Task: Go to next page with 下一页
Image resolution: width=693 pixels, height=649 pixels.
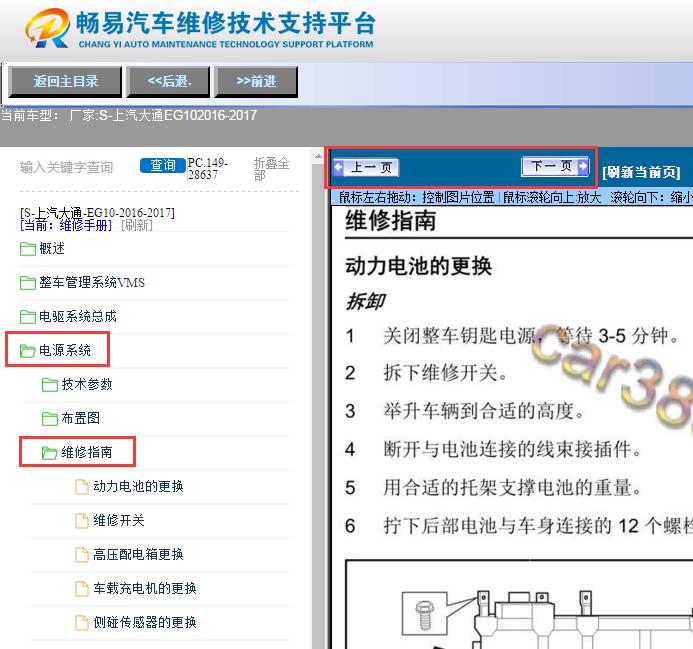Action: coord(555,166)
